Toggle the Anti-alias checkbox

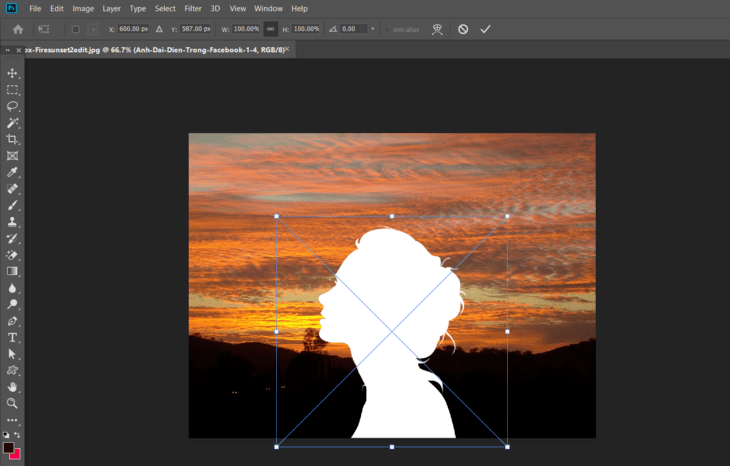pyautogui.click(x=386, y=29)
